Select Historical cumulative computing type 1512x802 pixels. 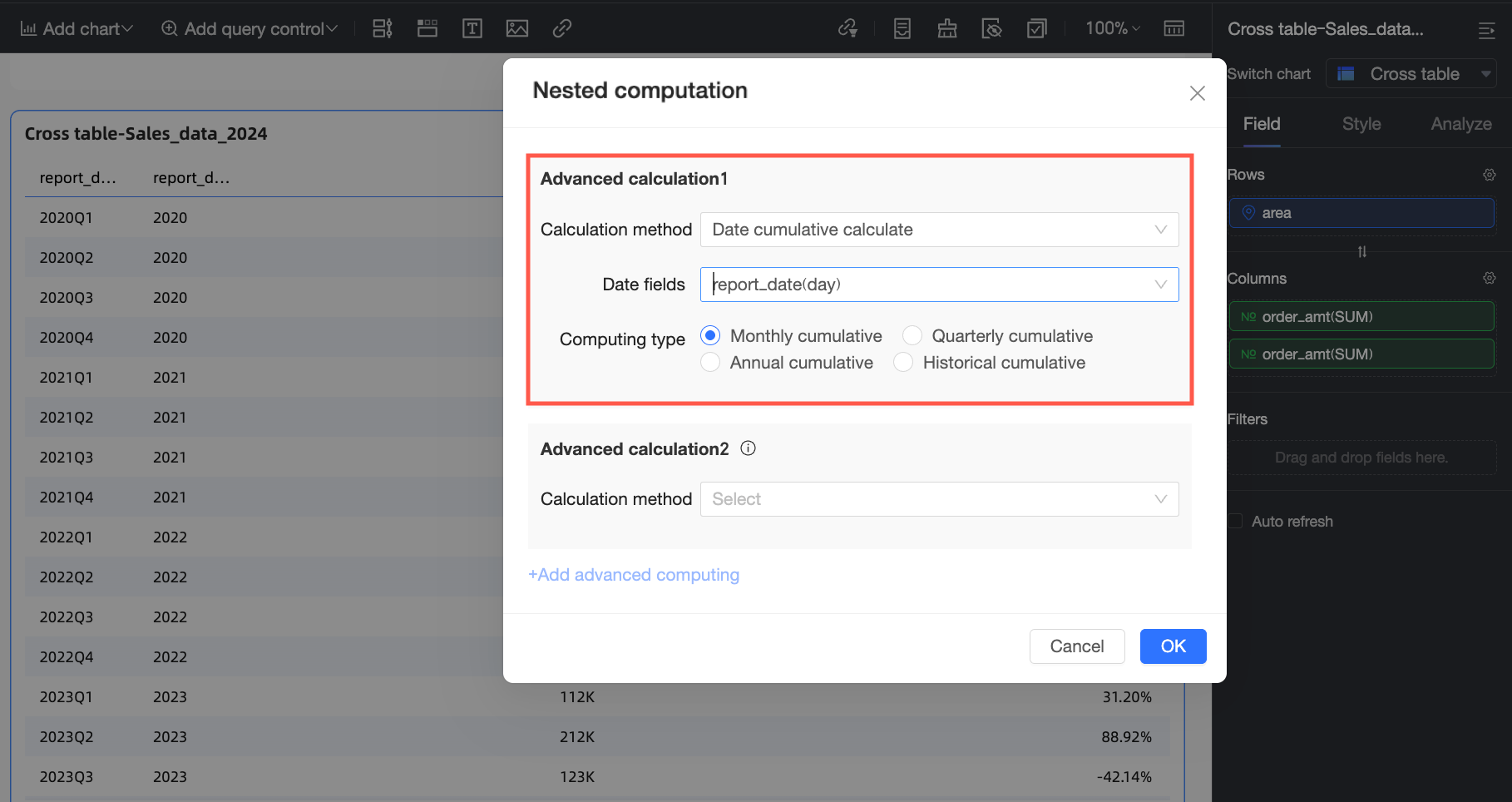pos(903,363)
